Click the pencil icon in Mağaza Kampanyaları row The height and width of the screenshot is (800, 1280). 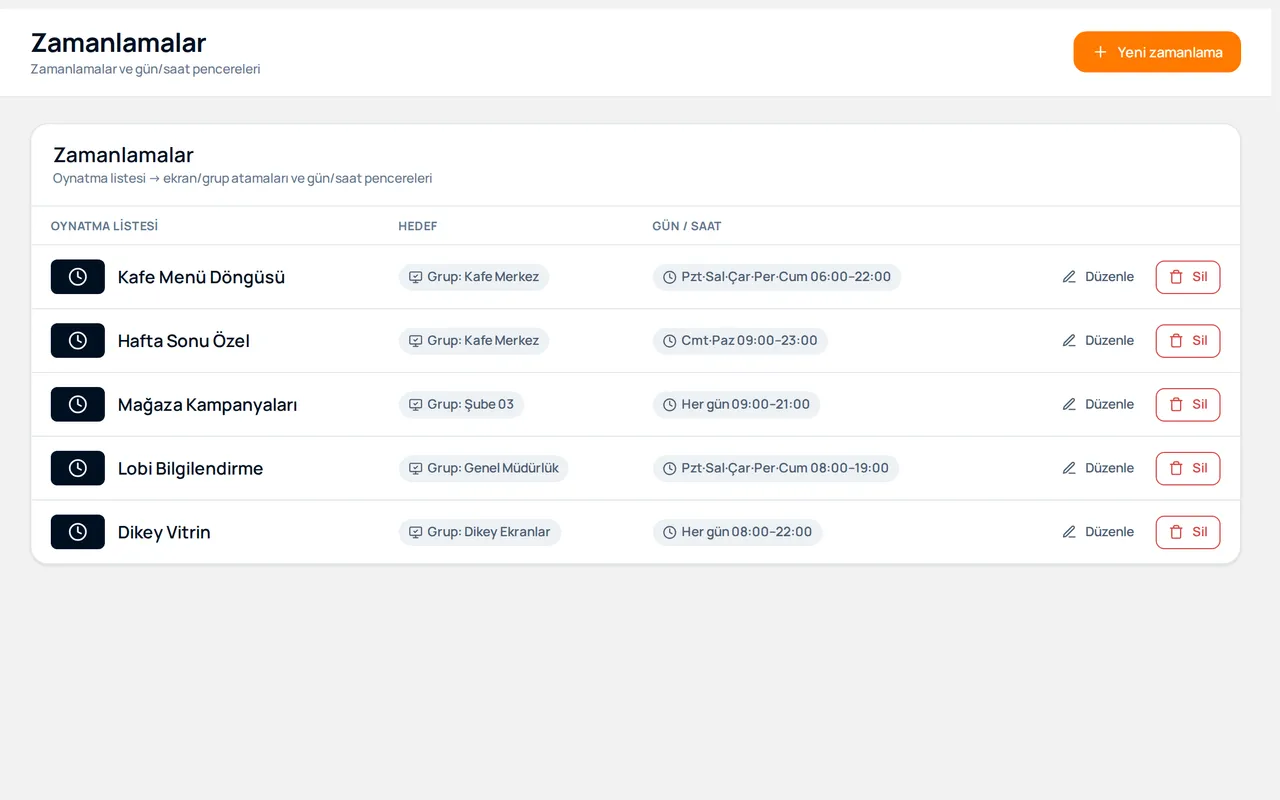[x=1069, y=404]
